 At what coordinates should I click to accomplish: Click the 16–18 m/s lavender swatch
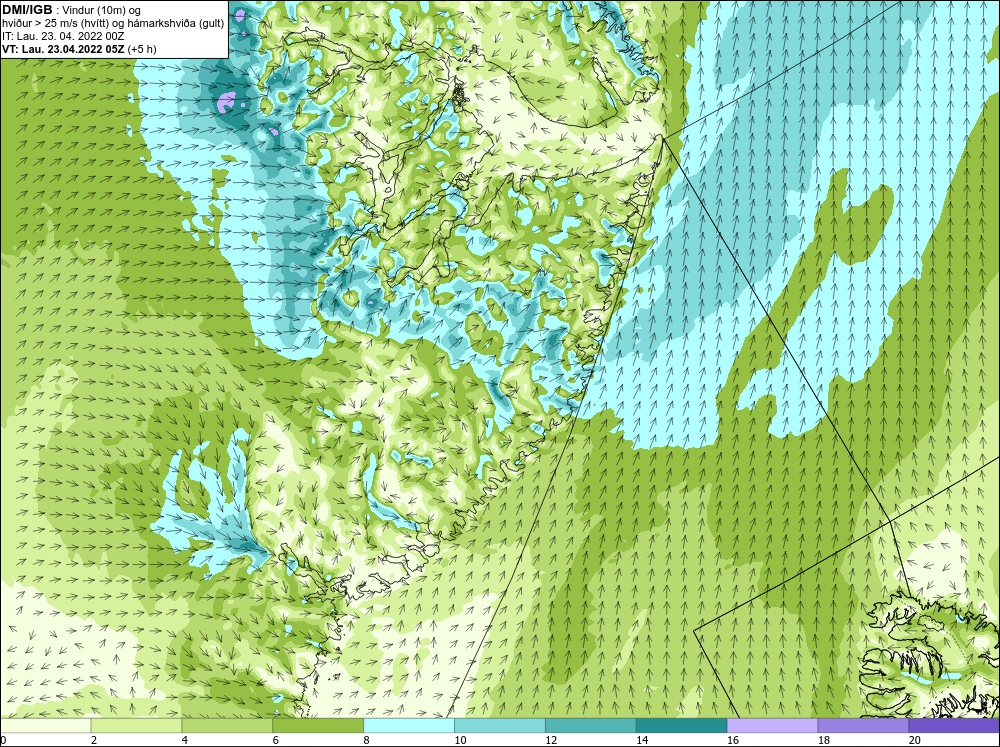tap(772, 725)
